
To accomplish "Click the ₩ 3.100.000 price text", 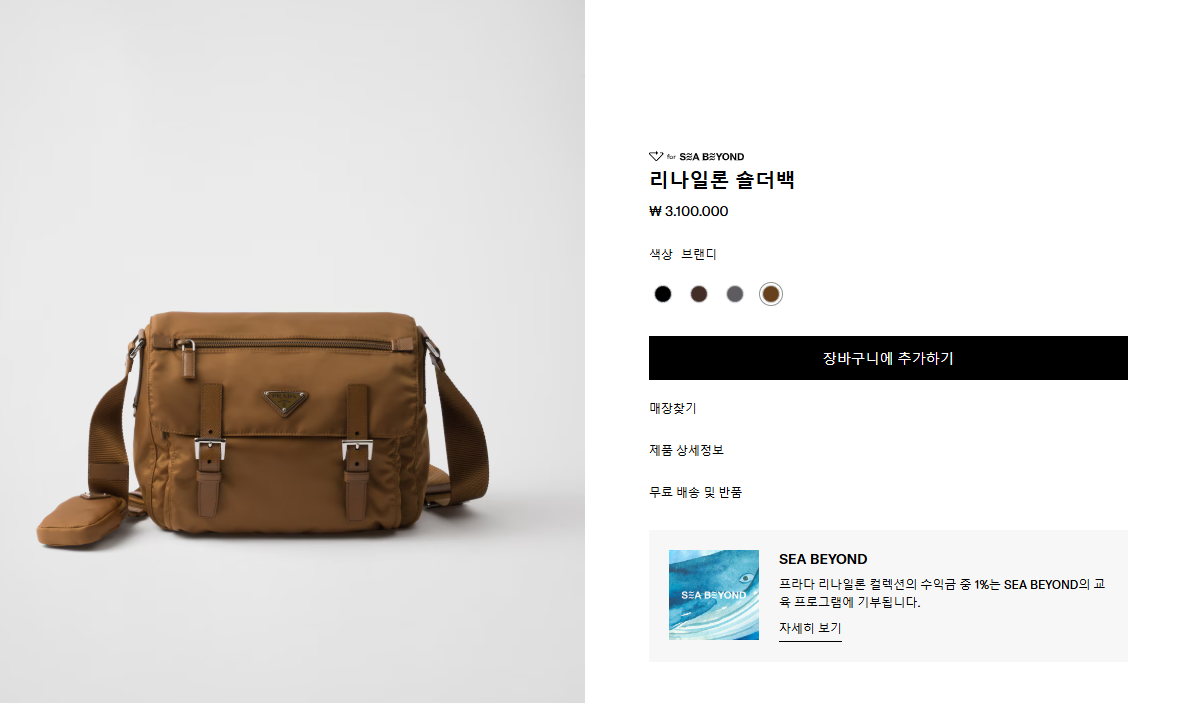I will [x=689, y=212].
